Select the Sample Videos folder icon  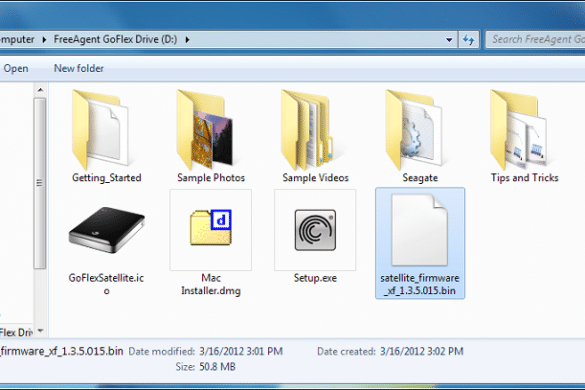(x=308, y=130)
